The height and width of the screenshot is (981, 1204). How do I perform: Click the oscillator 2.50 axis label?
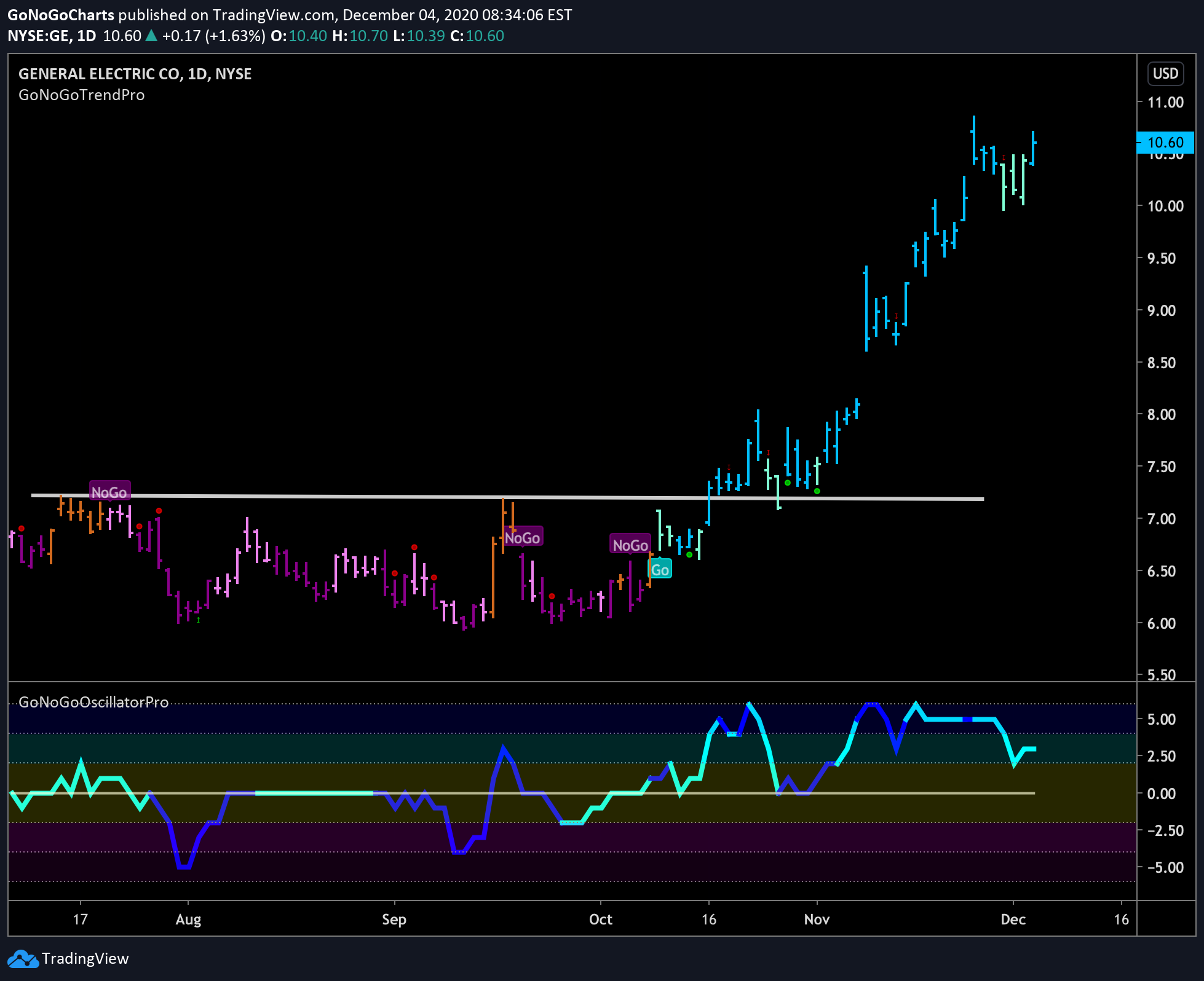point(1162,756)
